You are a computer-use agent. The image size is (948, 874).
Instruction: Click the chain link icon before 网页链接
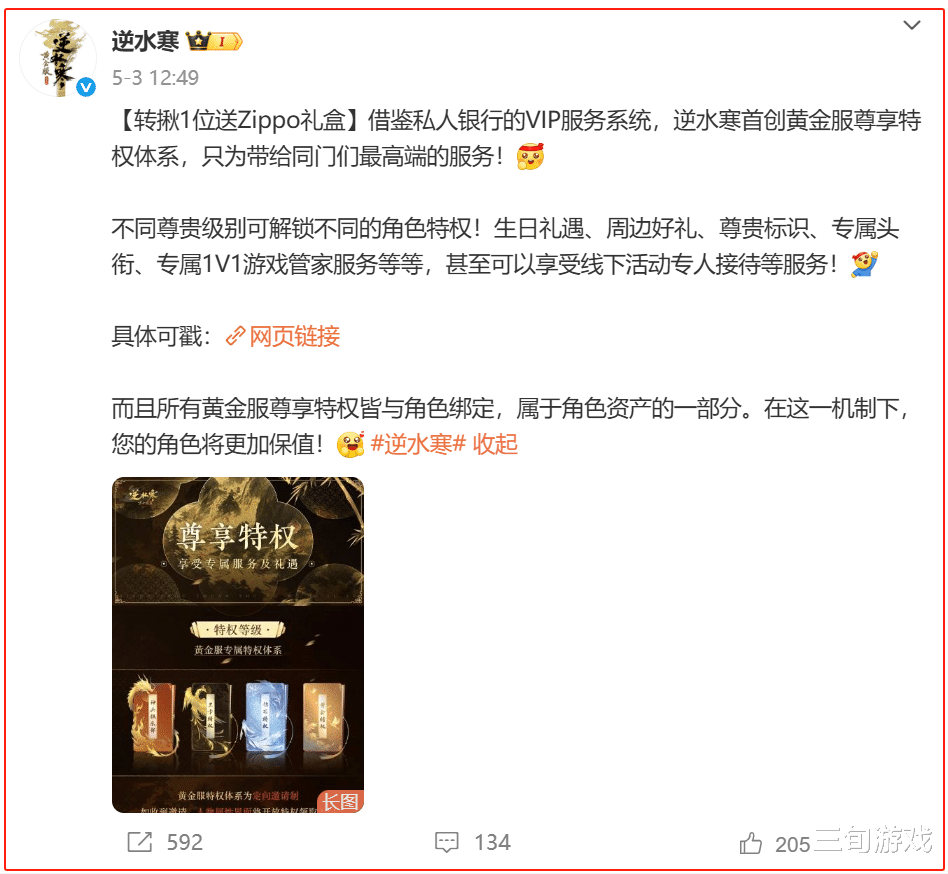pos(235,336)
